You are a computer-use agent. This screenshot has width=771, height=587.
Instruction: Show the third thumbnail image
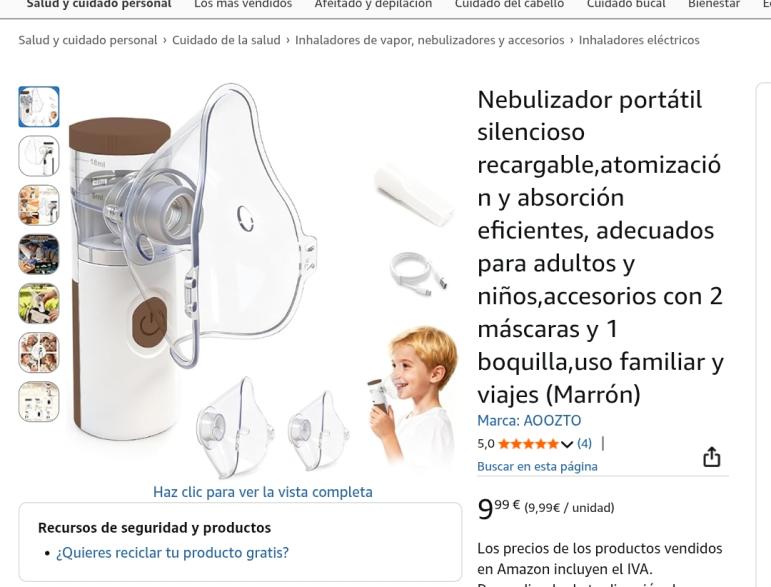[x=39, y=205]
